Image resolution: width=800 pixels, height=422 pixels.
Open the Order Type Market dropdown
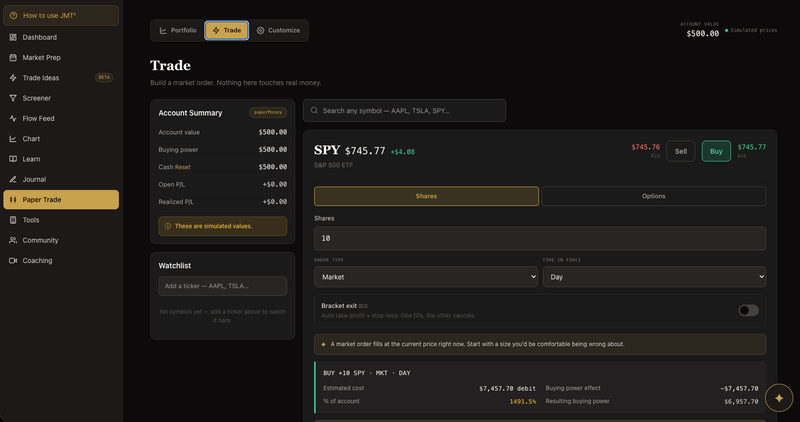pos(426,277)
